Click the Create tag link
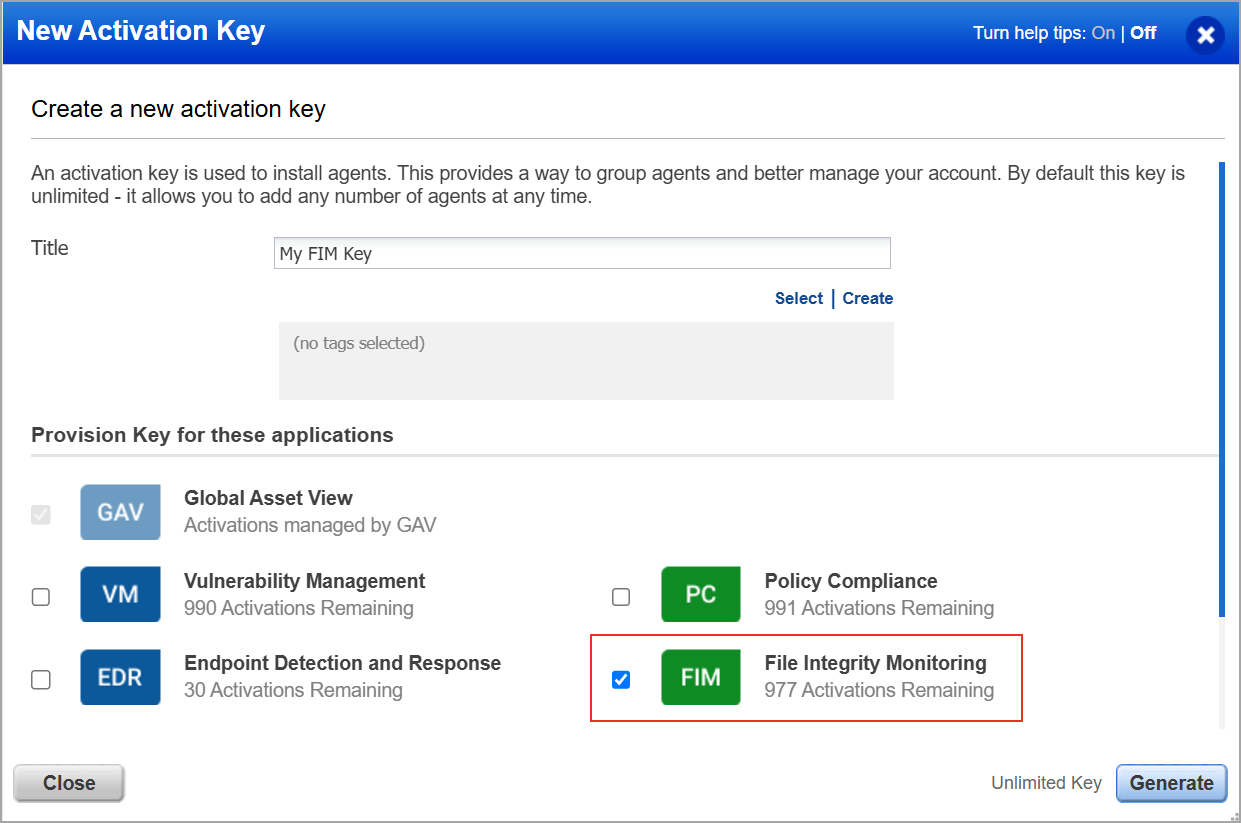The width and height of the screenshot is (1241, 823). pos(868,298)
